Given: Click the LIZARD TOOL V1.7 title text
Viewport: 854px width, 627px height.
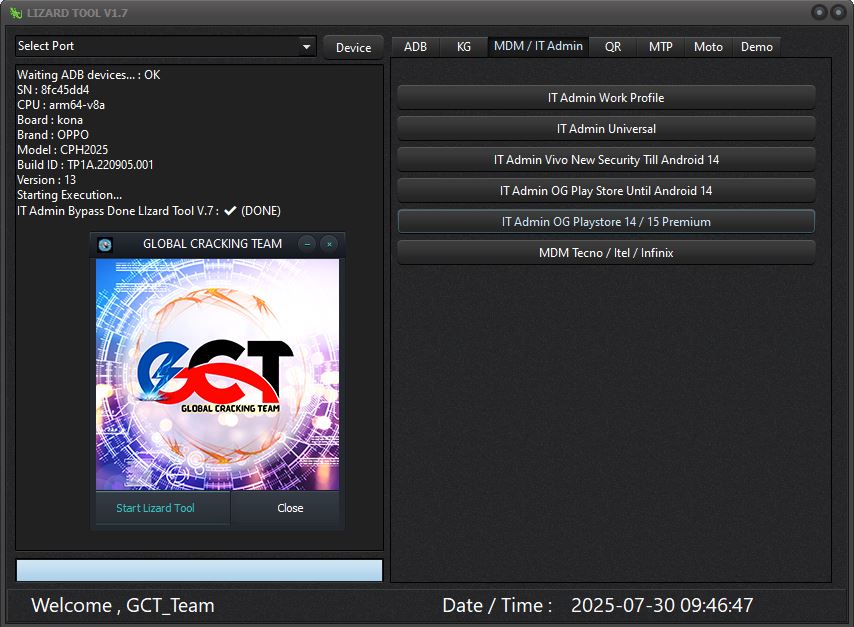Looking at the screenshot, I should [x=77, y=13].
